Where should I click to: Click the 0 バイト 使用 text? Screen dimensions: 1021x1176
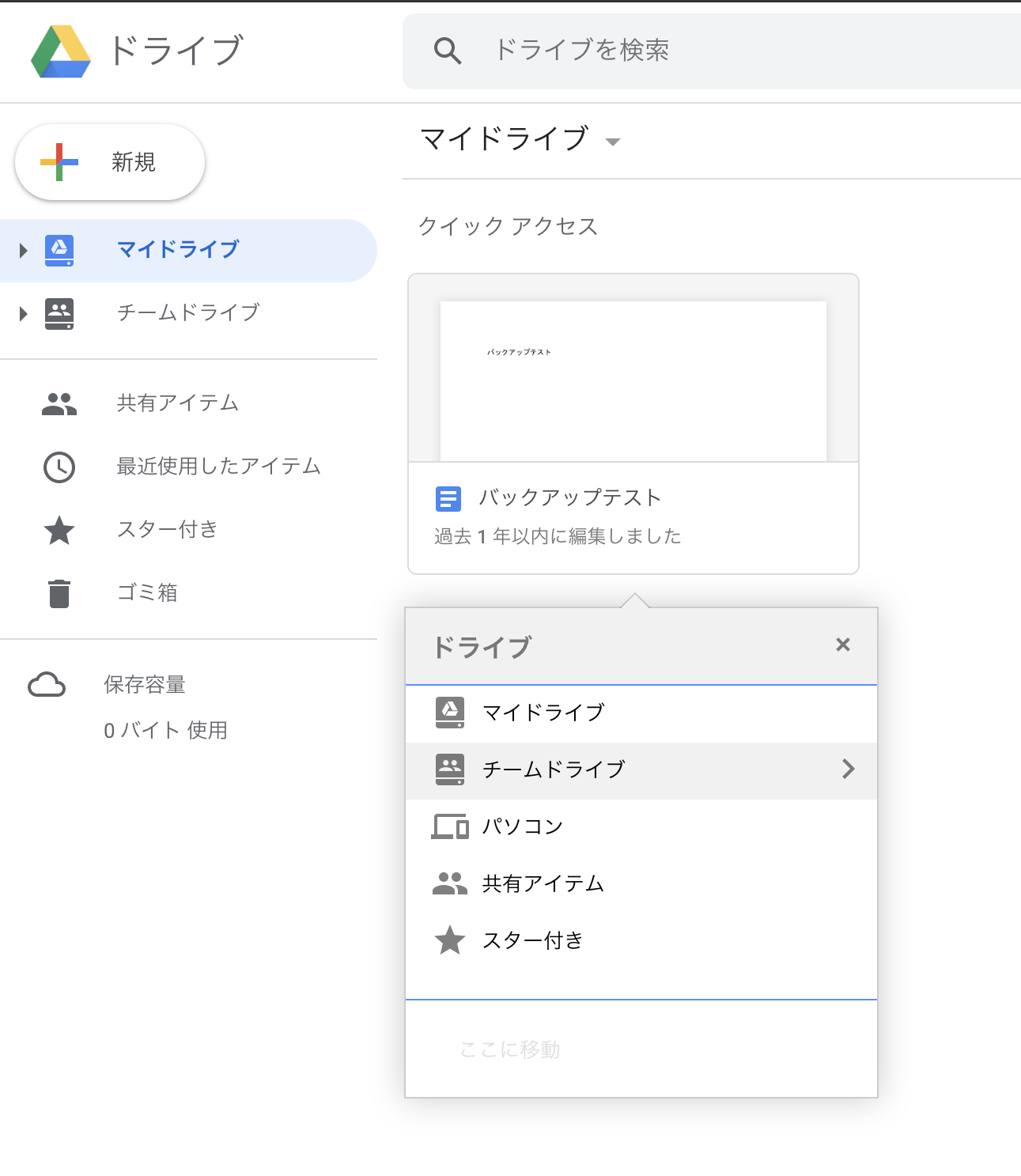165,731
